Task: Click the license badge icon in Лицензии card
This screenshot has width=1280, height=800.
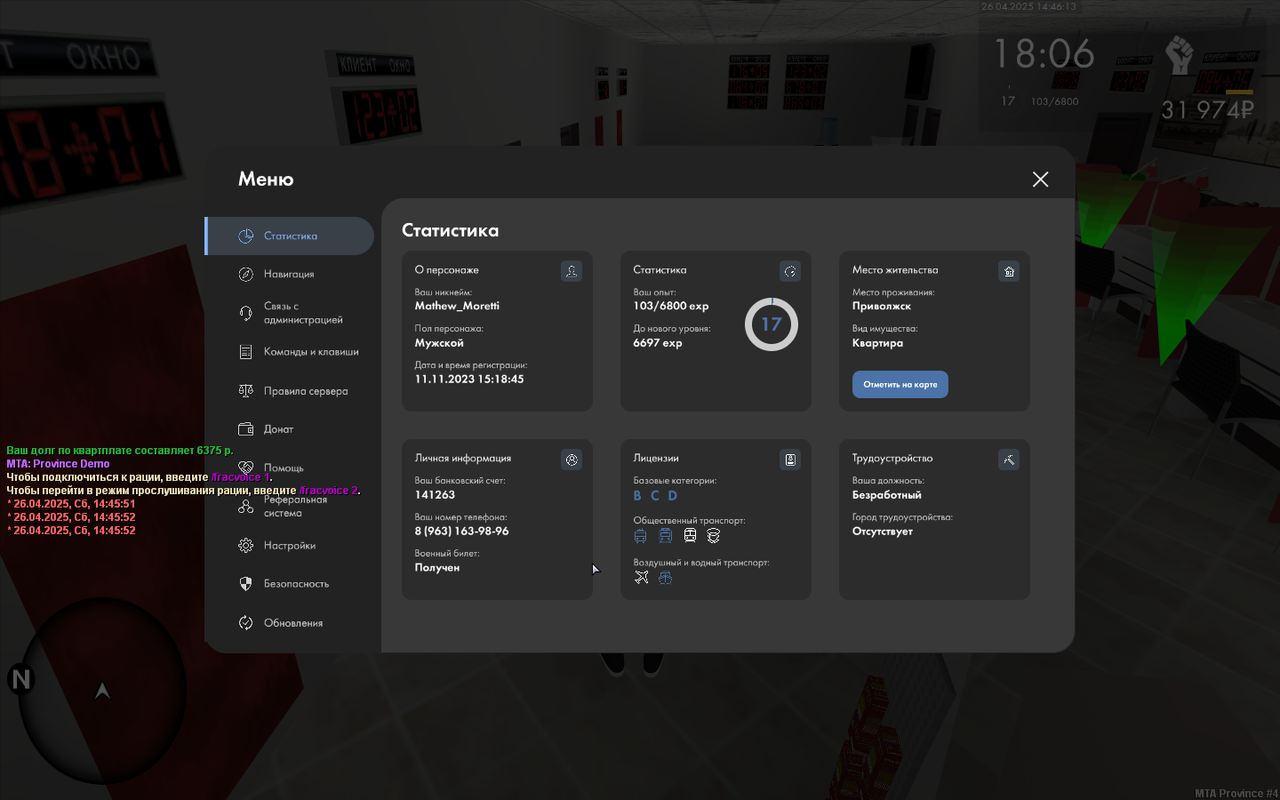Action: pos(790,460)
